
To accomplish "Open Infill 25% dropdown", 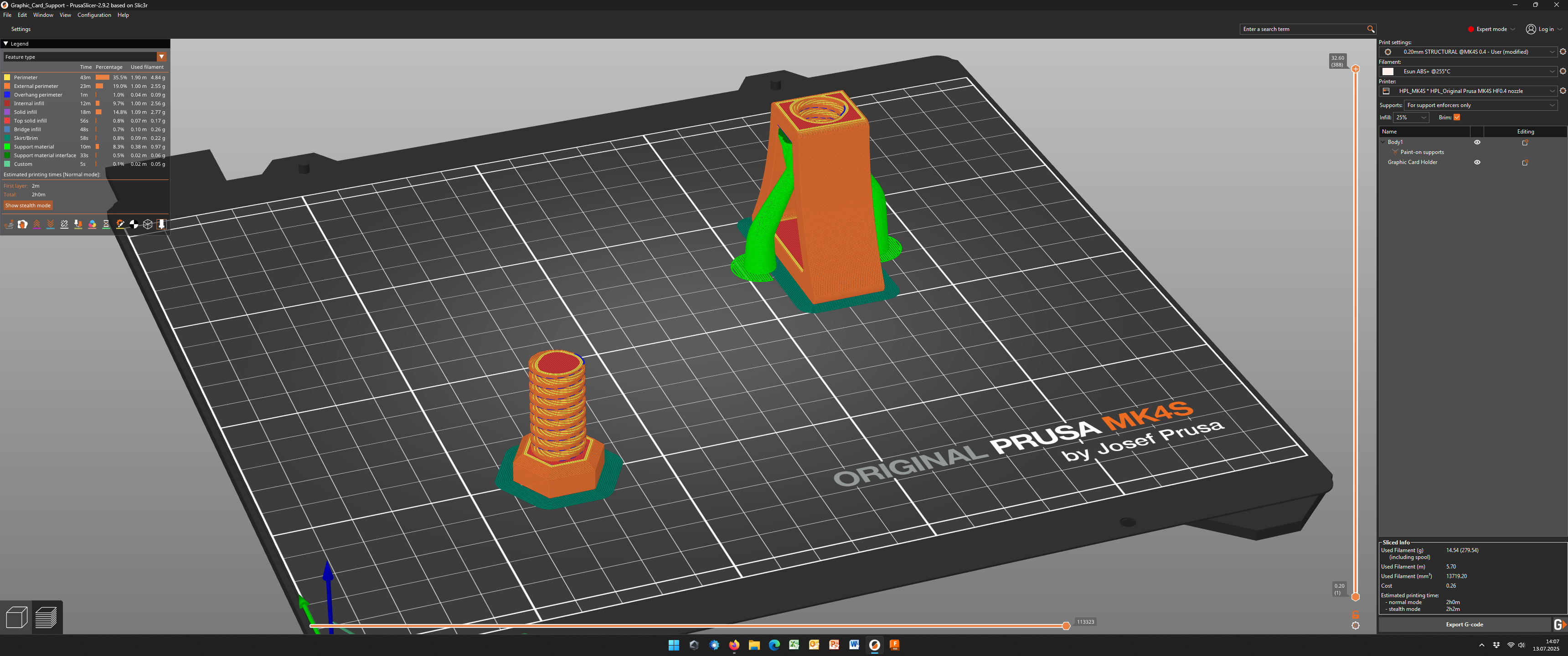I will point(1410,118).
